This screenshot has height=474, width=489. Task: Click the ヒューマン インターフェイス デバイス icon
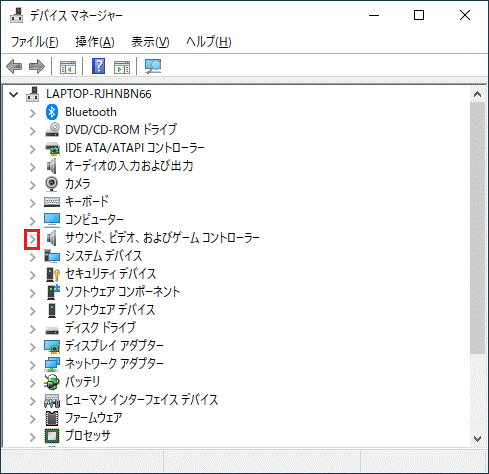pos(52,400)
